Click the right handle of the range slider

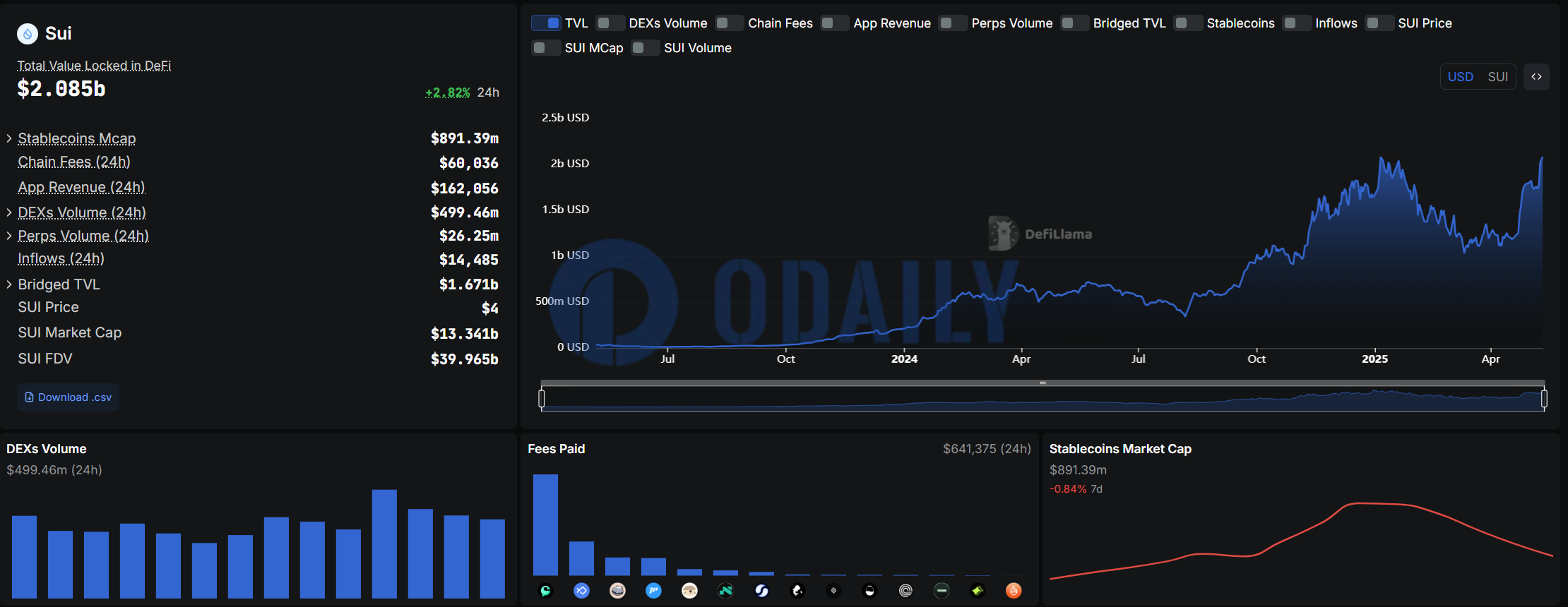coord(1544,399)
